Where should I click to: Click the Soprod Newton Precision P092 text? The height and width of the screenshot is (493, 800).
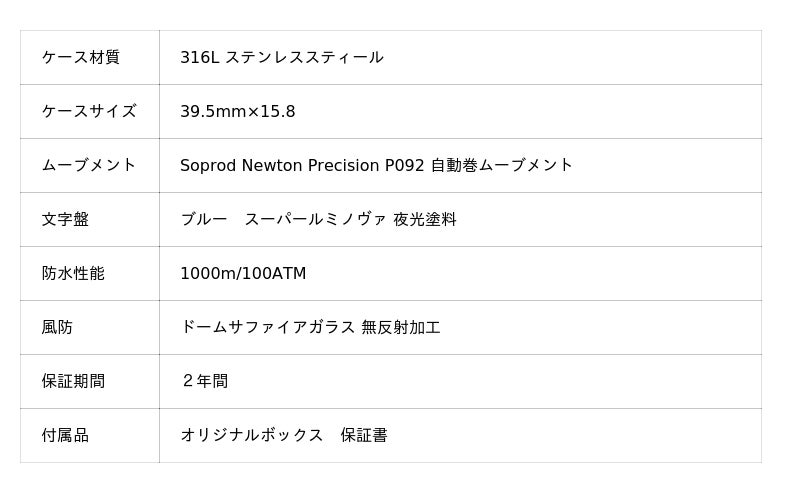pyautogui.click(x=302, y=166)
